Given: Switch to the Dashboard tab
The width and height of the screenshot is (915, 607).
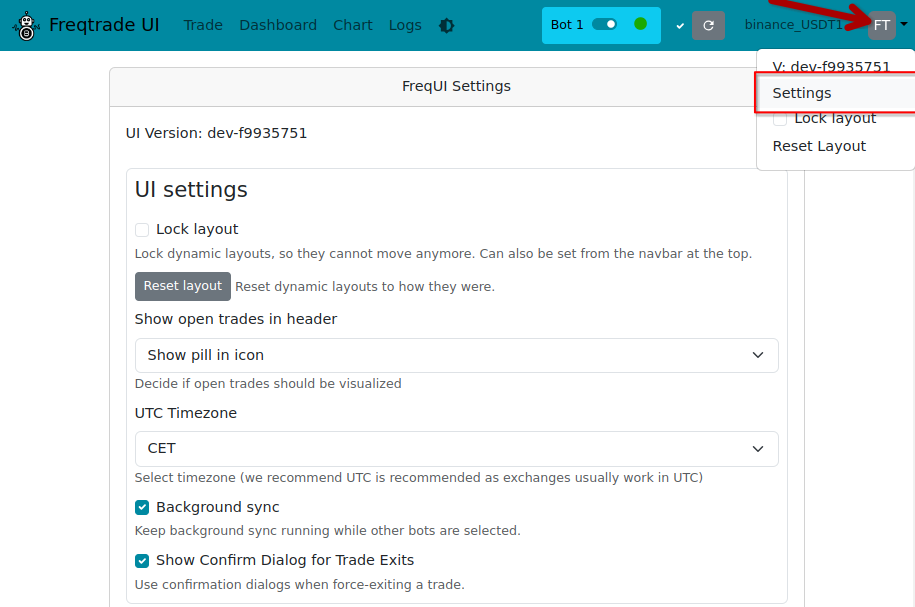Looking at the screenshot, I should 277,25.
